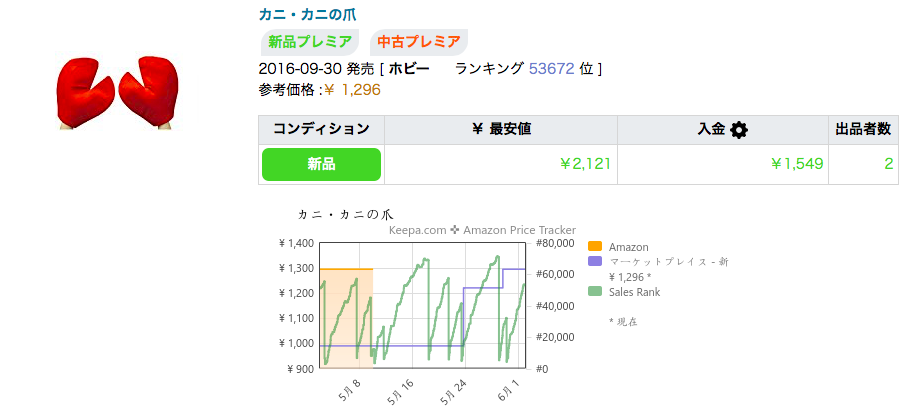Click the green 新品 condition button
Viewport: 907px width, 411px height.
tap(321, 164)
